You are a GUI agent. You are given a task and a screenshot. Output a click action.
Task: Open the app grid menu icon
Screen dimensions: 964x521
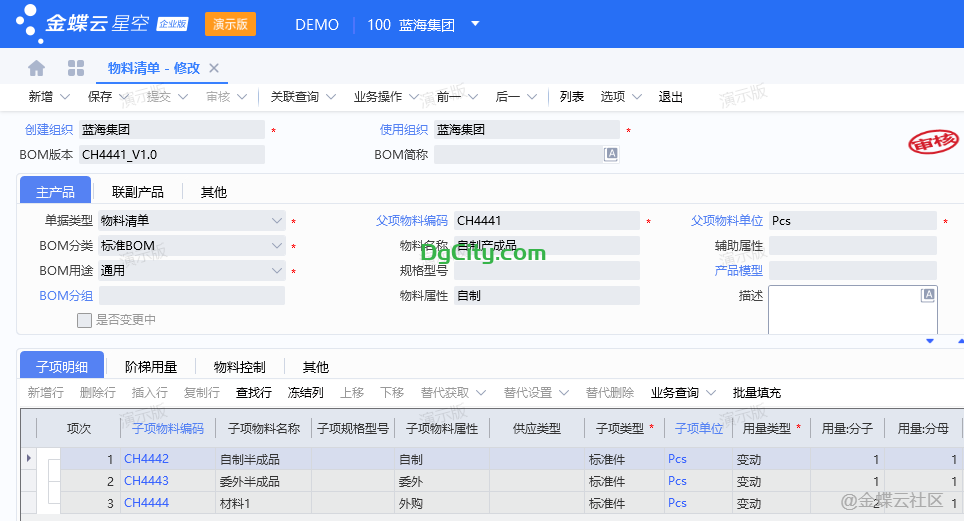(x=76, y=68)
